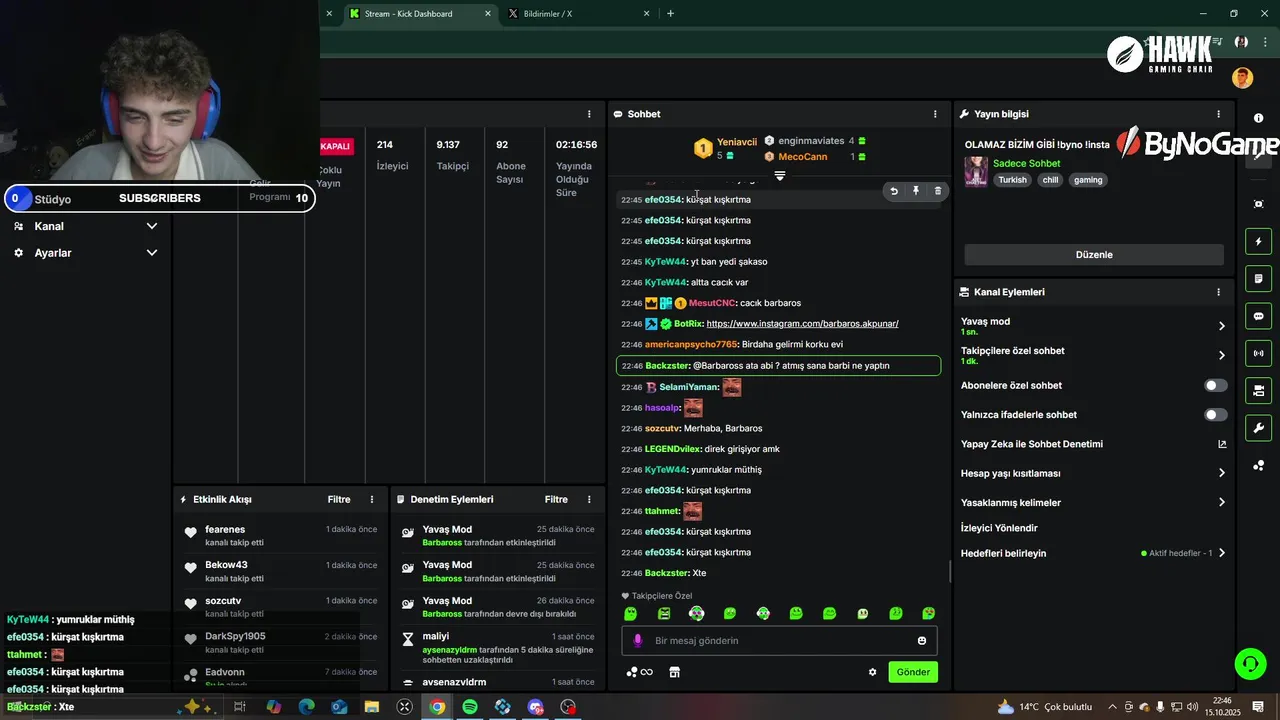The image size is (1280, 720).
Task: Open the external link icon for Yapay Zeka denetimi
Action: click(1221, 444)
